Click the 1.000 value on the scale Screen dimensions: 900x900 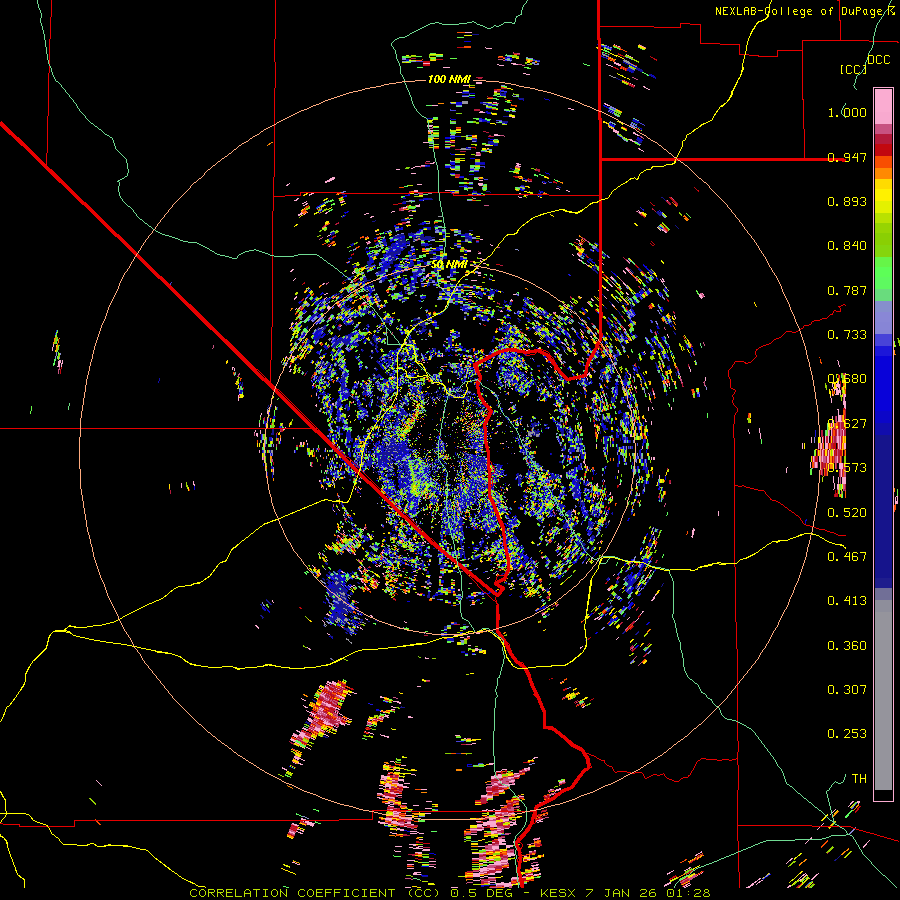[x=847, y=112]
